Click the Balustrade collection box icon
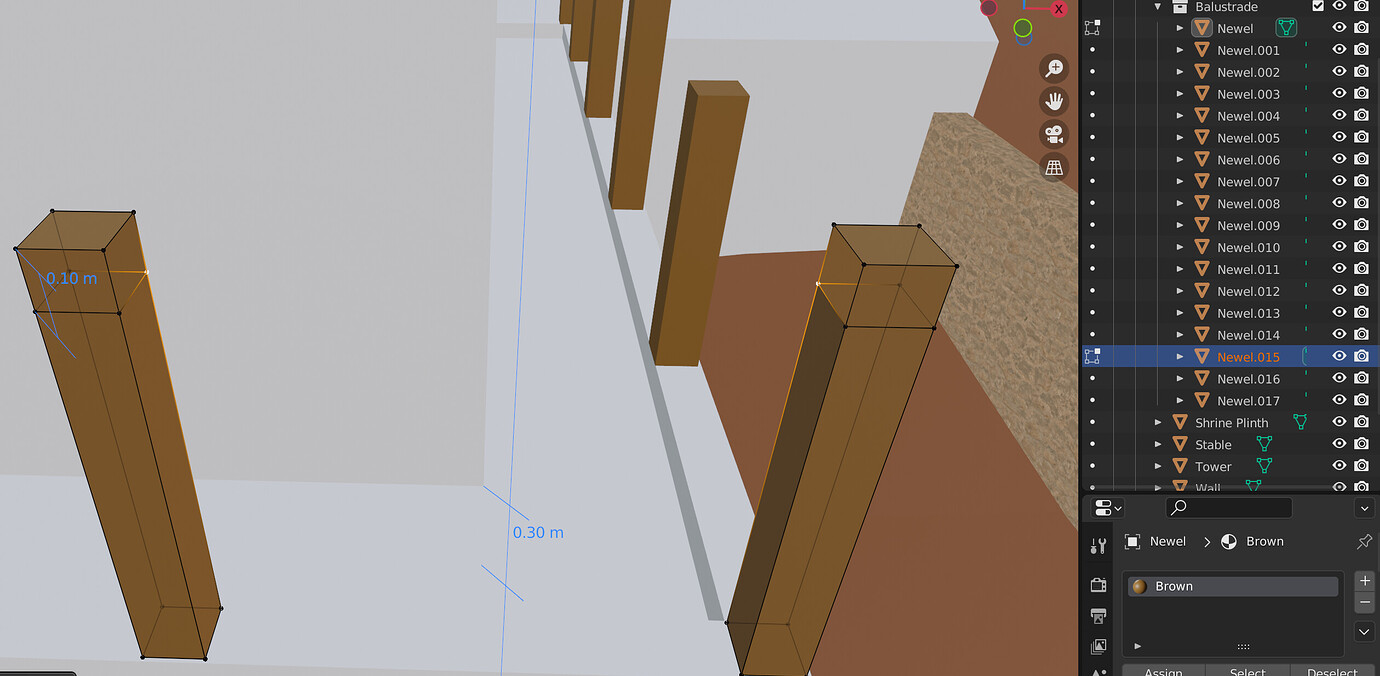This screenshot has height=676, width=1380. pos(1179,6)
